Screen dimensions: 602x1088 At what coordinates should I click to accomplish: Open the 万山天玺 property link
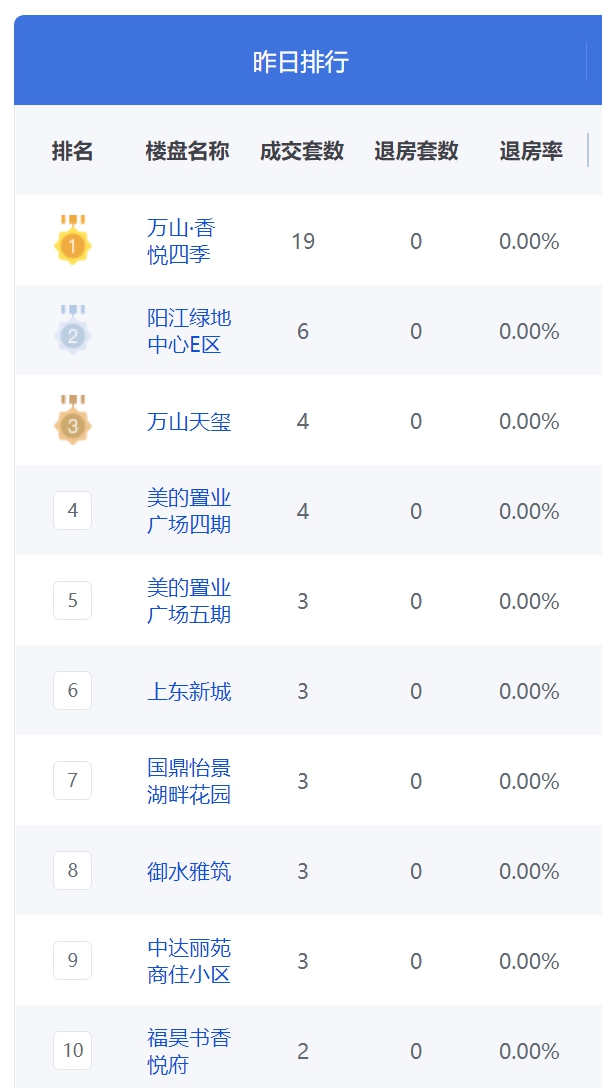tap(189, 421)
